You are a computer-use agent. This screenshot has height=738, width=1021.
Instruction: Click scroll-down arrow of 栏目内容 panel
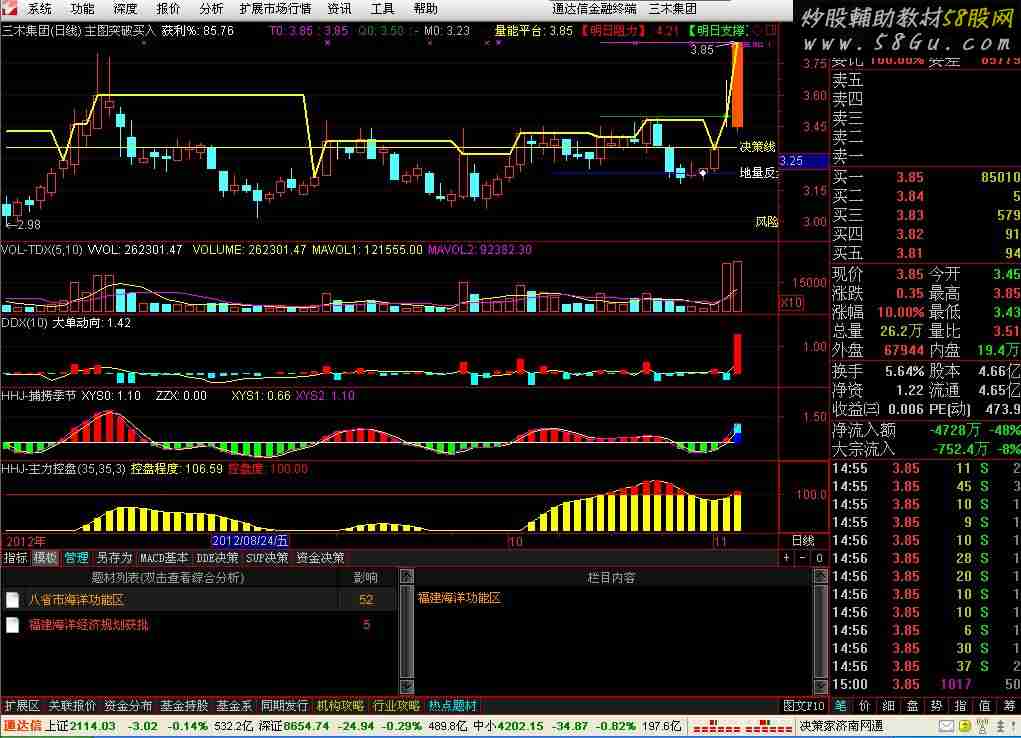tap(820, 686)
